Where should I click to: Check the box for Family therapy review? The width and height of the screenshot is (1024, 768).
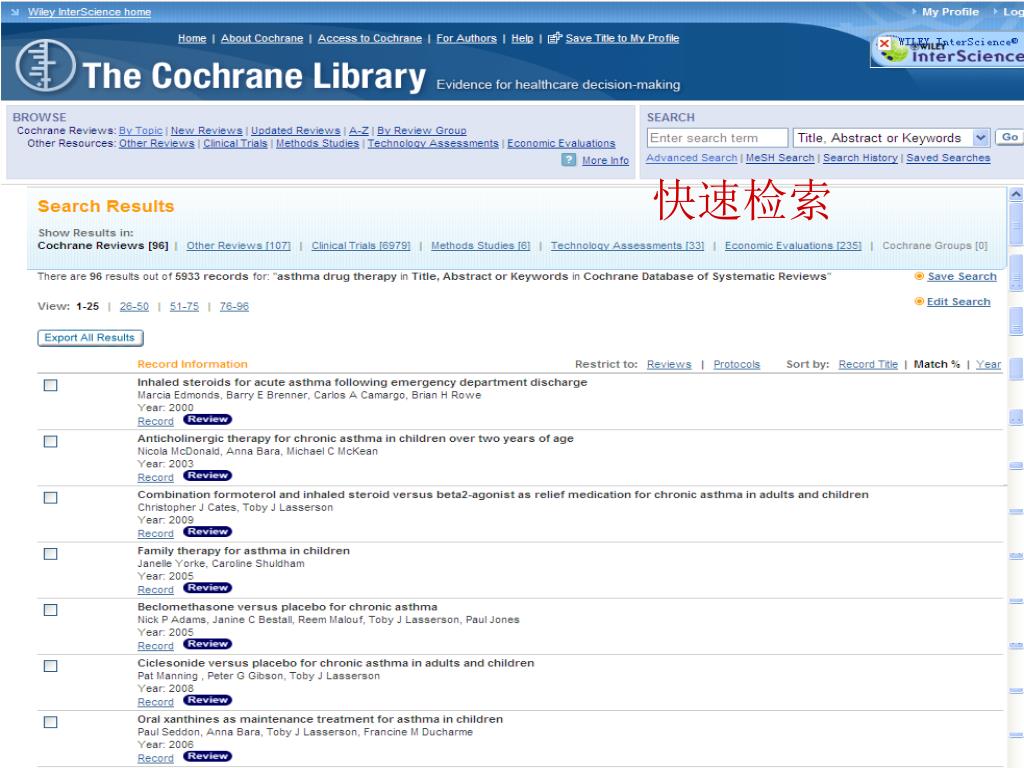coord(50,554)
